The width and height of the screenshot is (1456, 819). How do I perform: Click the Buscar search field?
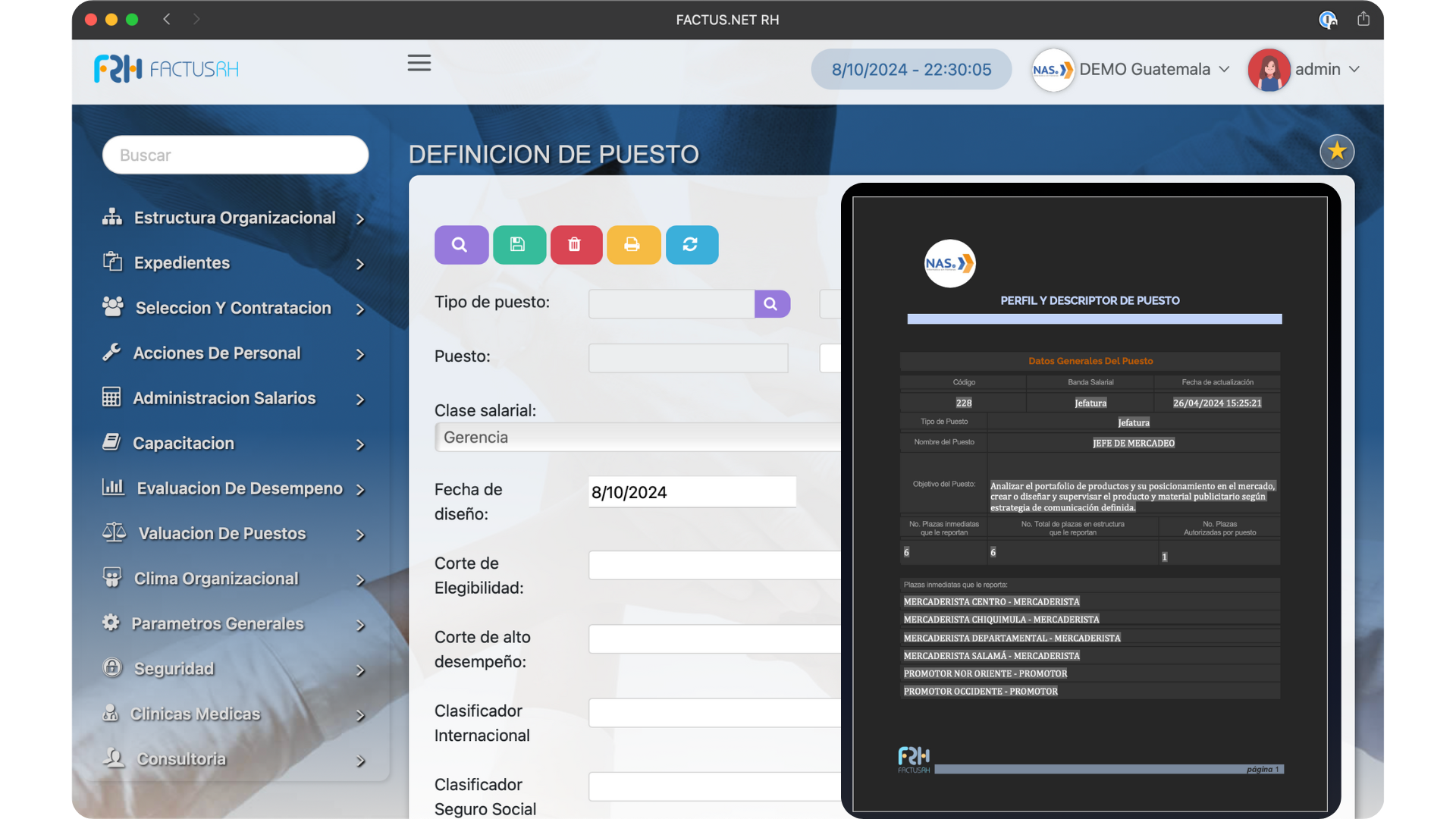point(235,155)
